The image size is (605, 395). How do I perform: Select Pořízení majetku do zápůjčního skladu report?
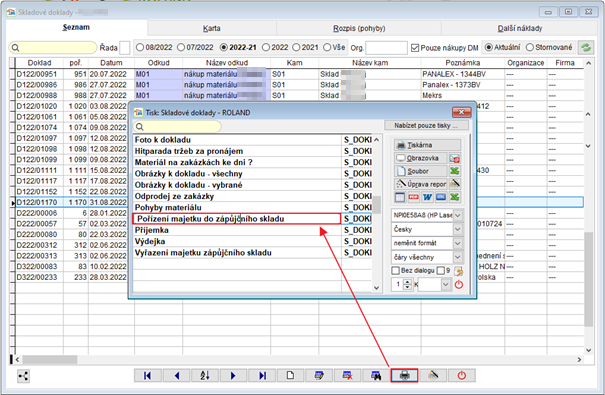point(237,219)
